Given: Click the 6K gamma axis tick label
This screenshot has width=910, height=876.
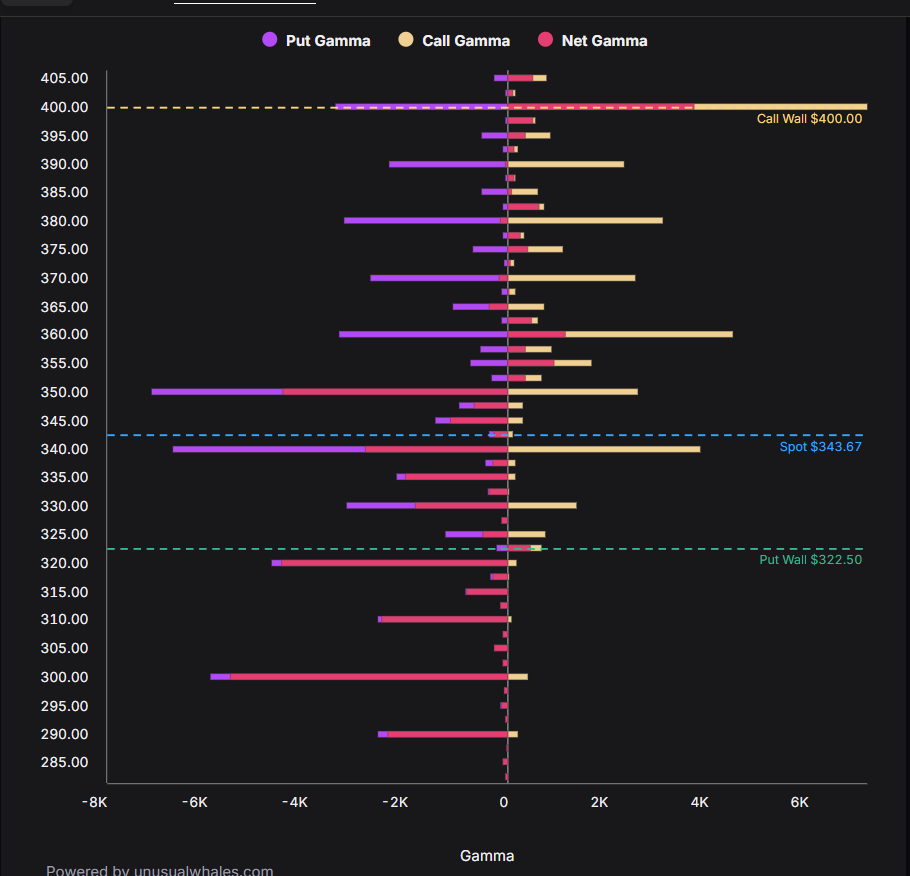Looking at the screenshot, I should pyautogui.click(x=800, y=802).
